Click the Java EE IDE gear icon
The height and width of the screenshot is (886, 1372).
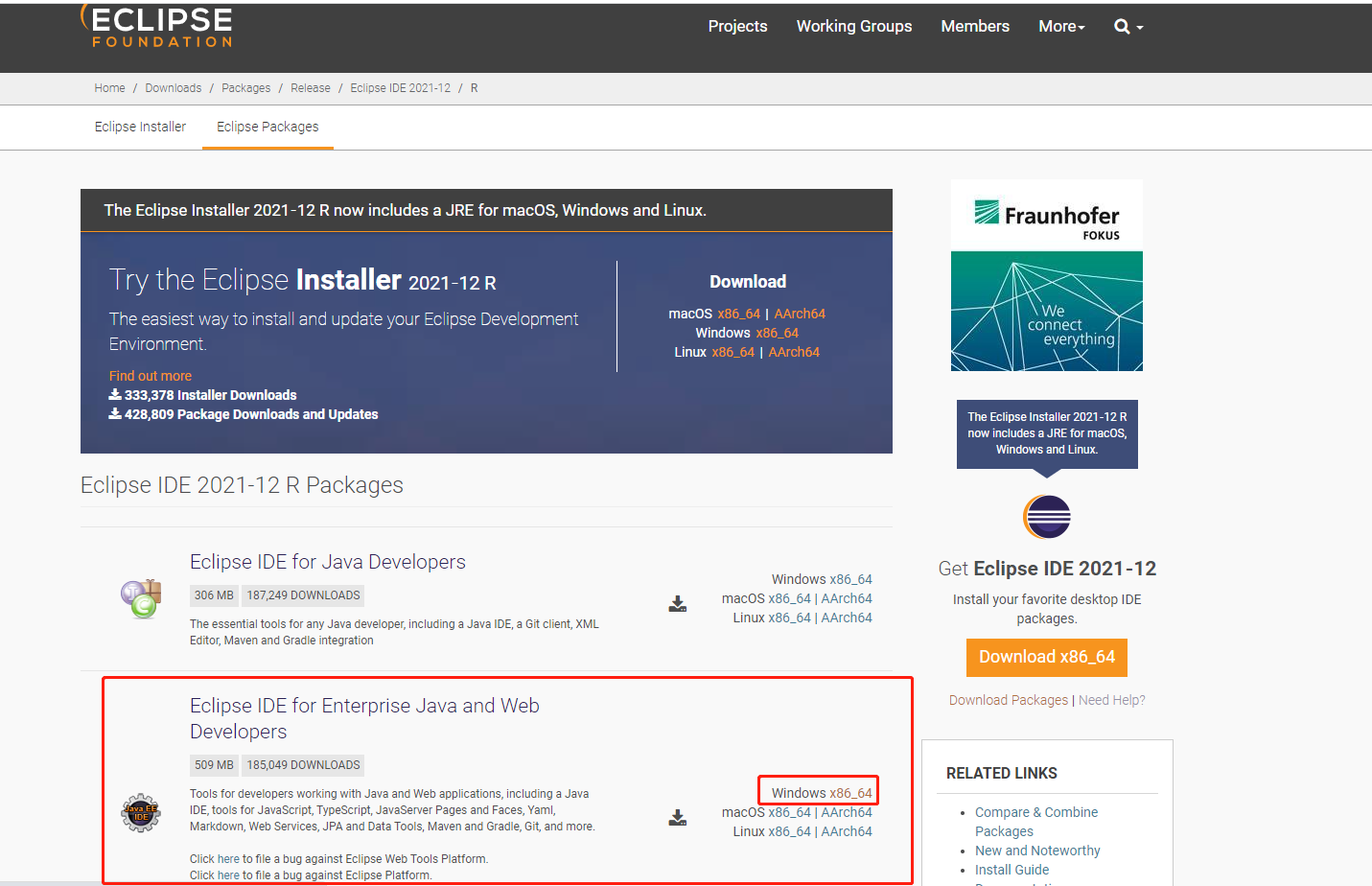141,813
